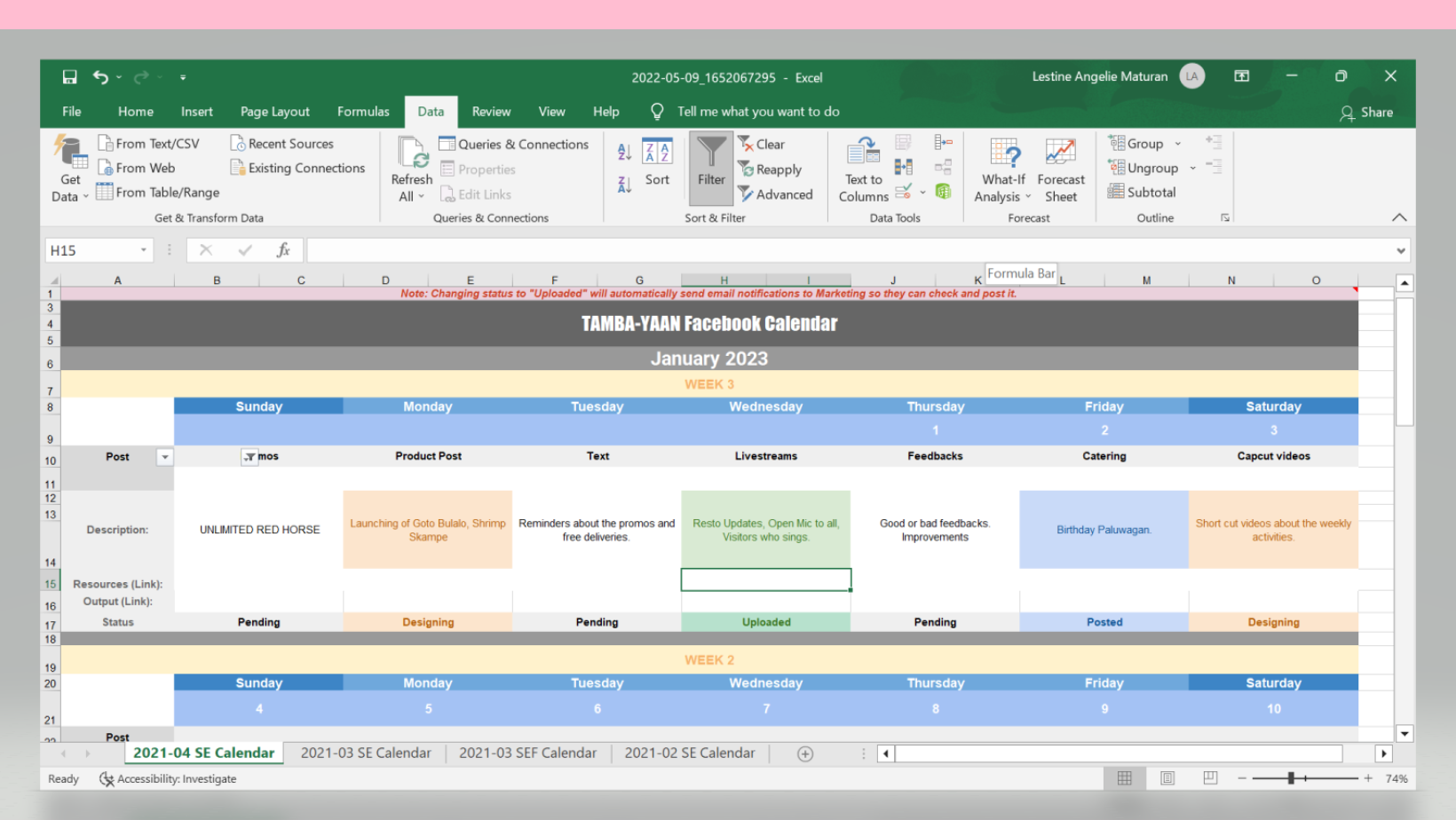The height and width of the screenshot is (820, 1456).
Task: Click the 74% zoom level
Action: pos(1397,778)
